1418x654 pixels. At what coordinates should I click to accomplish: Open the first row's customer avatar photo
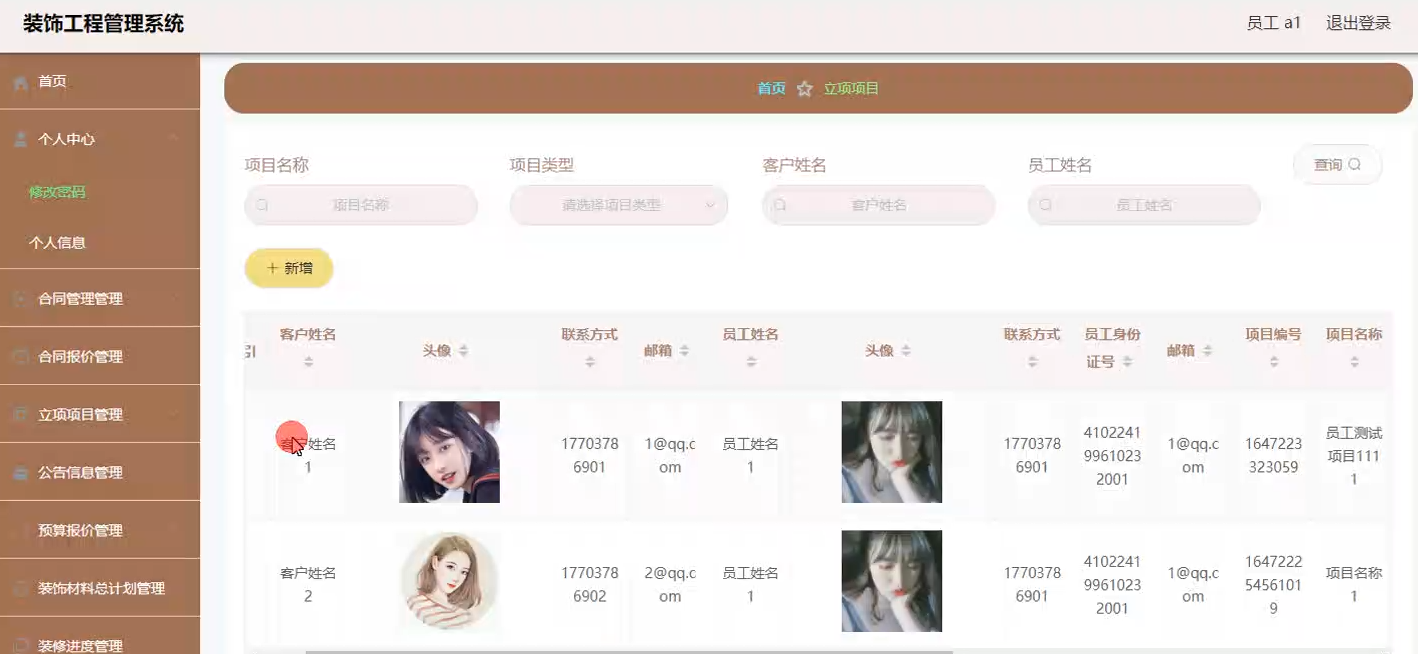pyautogui.click(x=449, y=452)
